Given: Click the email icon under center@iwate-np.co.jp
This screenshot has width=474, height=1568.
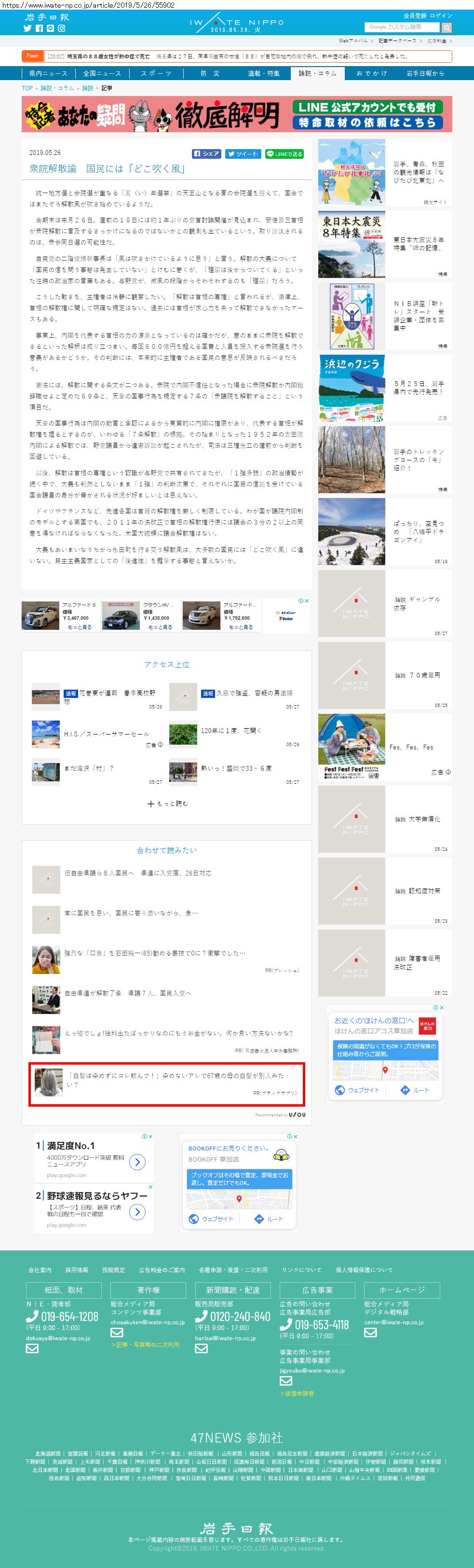Looking at the screenshot, I should coord(370,1332).
